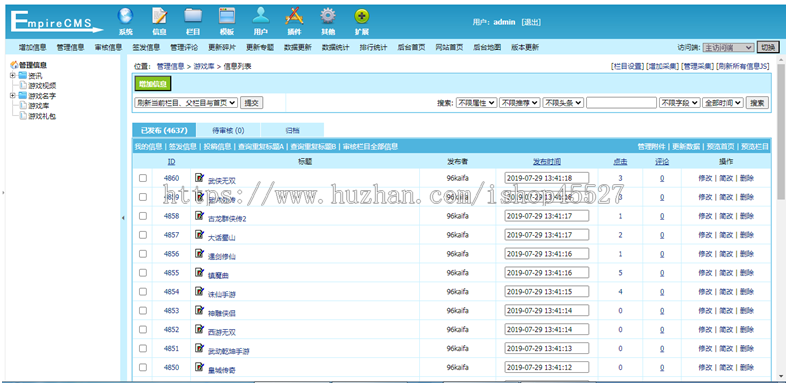Open the 管理信息 menu item
The height and width of the screenshot is (385, 788).
(70, 47)
